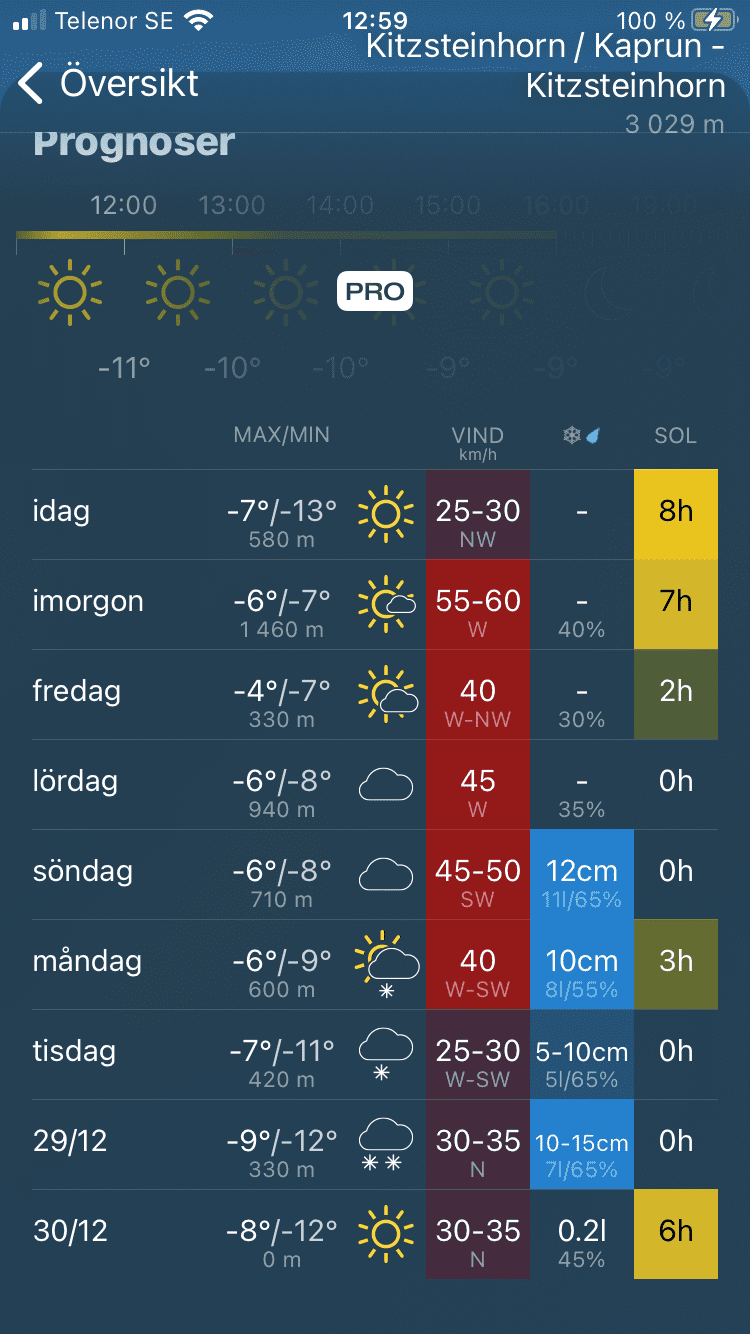Tap the back chevron beside Översikt
The image size is (750, 1334).
coord(31,84)
